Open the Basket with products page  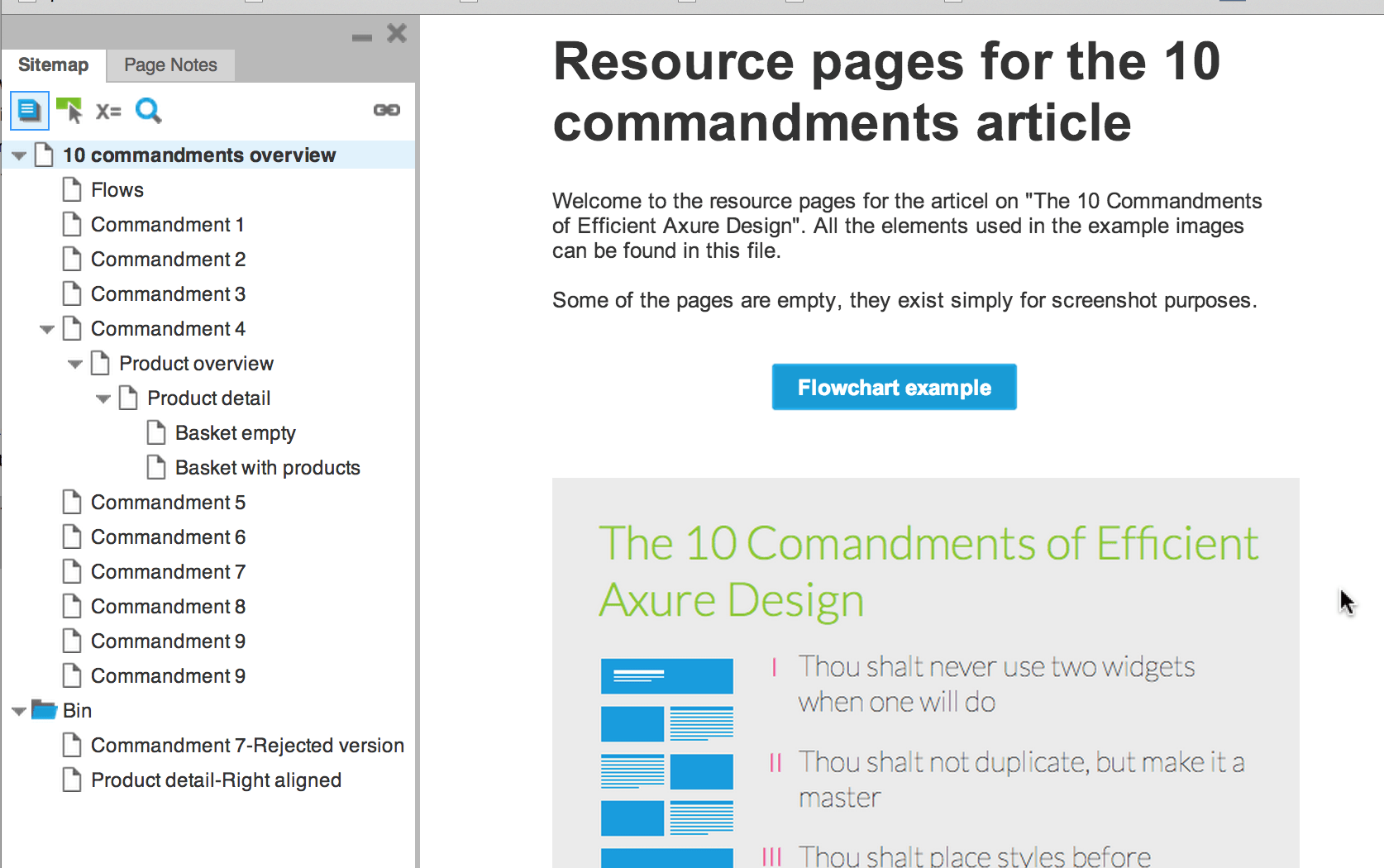267,468
